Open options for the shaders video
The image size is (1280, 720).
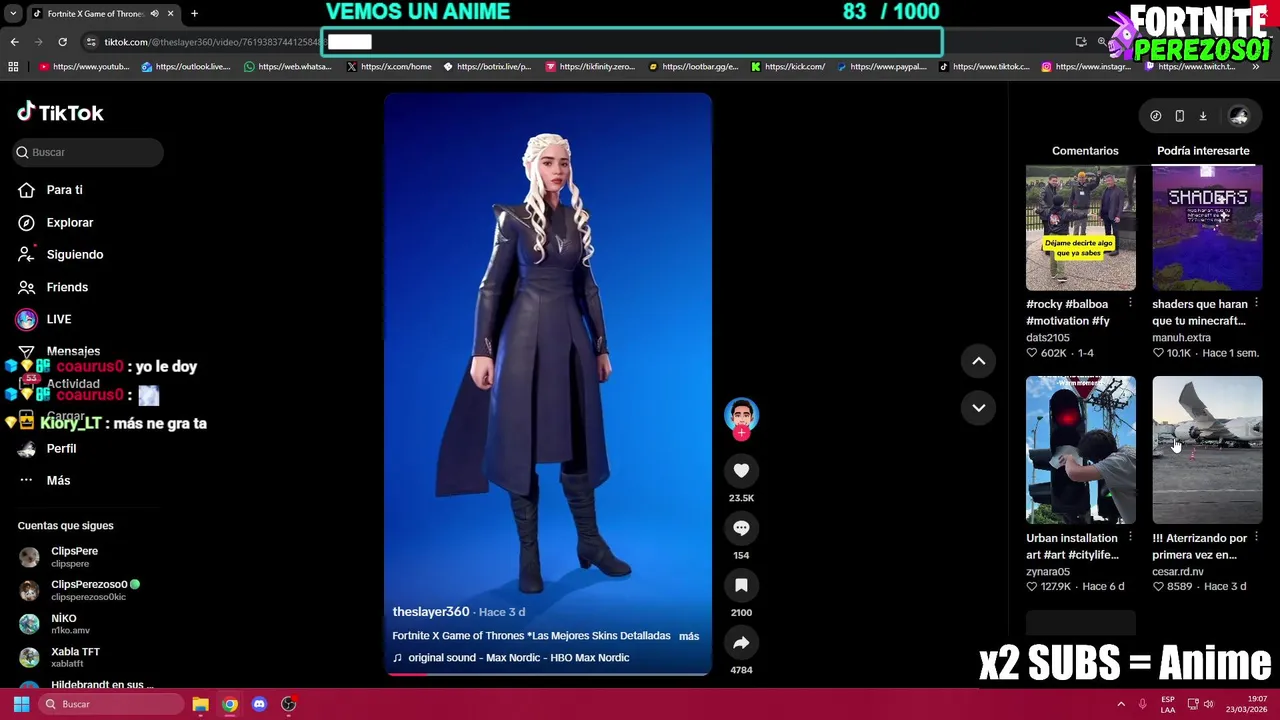1256,303
